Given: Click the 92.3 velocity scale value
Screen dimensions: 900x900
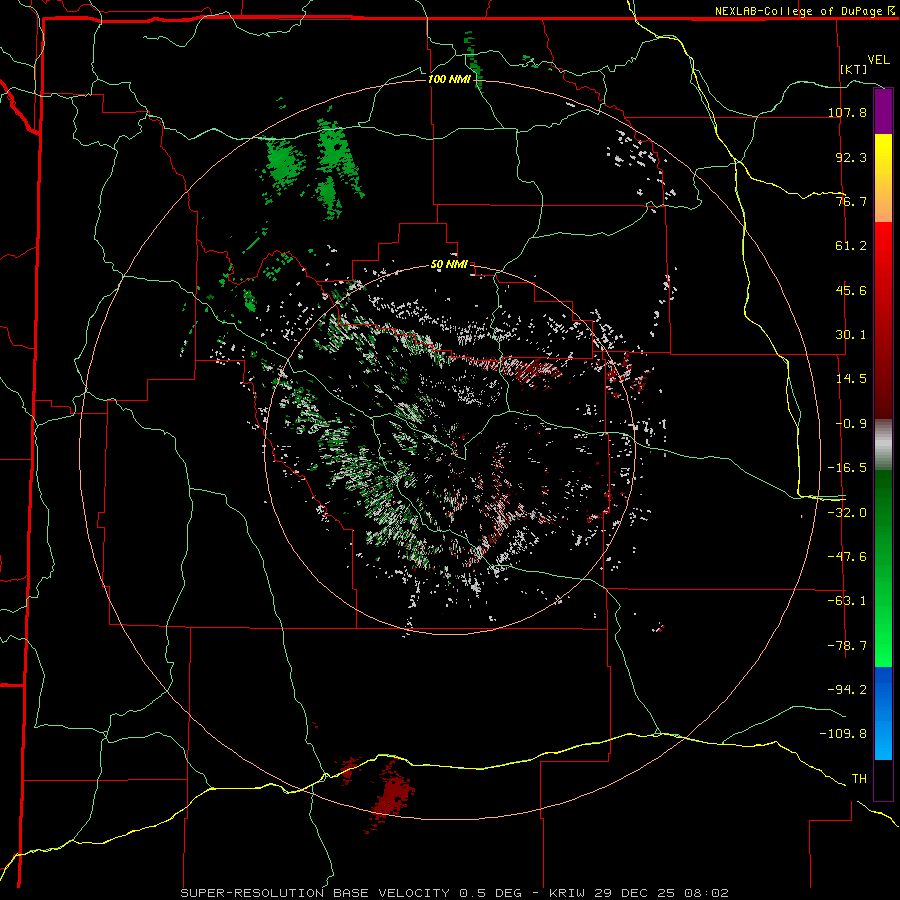Looking at the screenshot, I should coord(851,157).
